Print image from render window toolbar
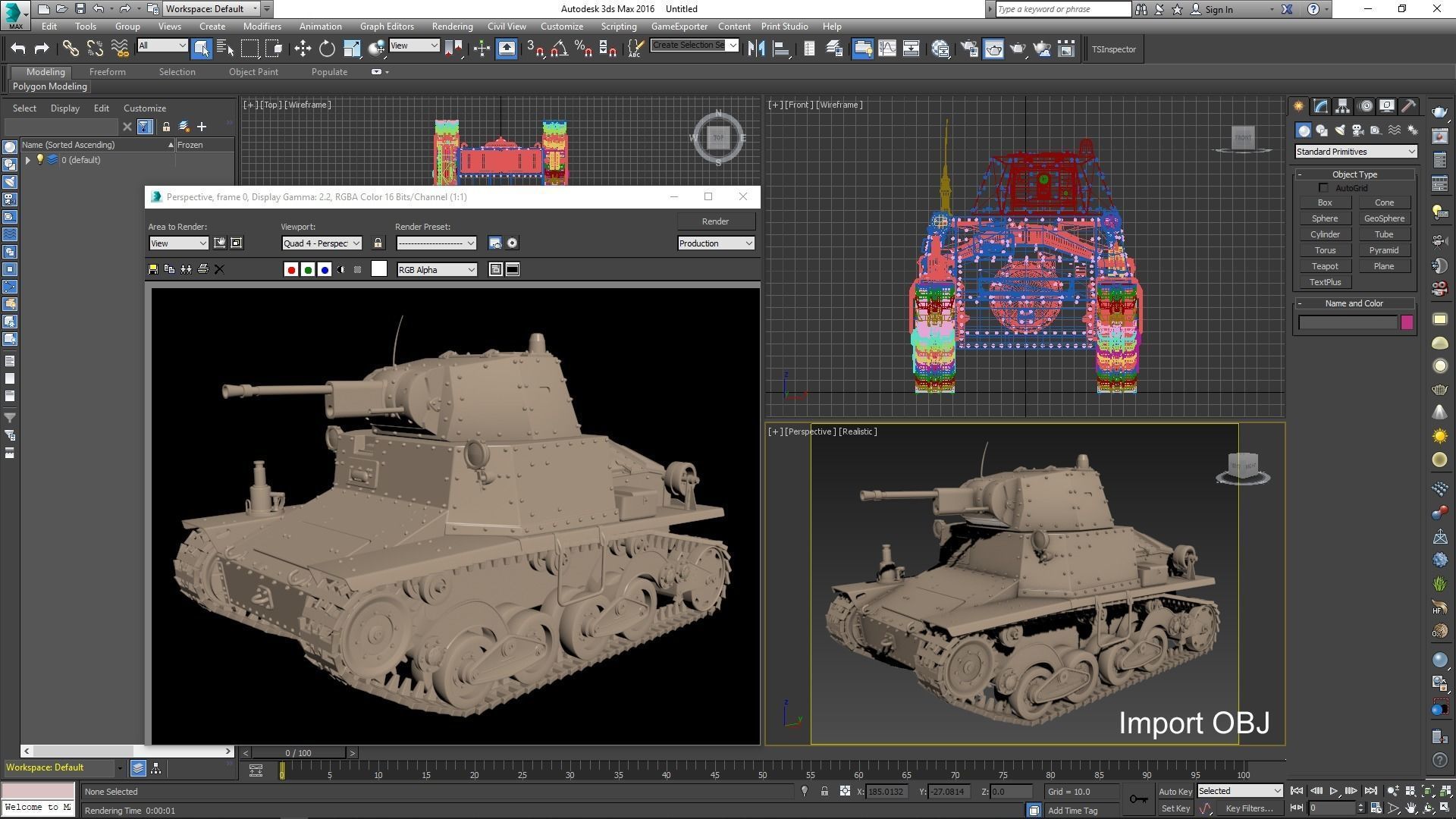 point(203,269)
